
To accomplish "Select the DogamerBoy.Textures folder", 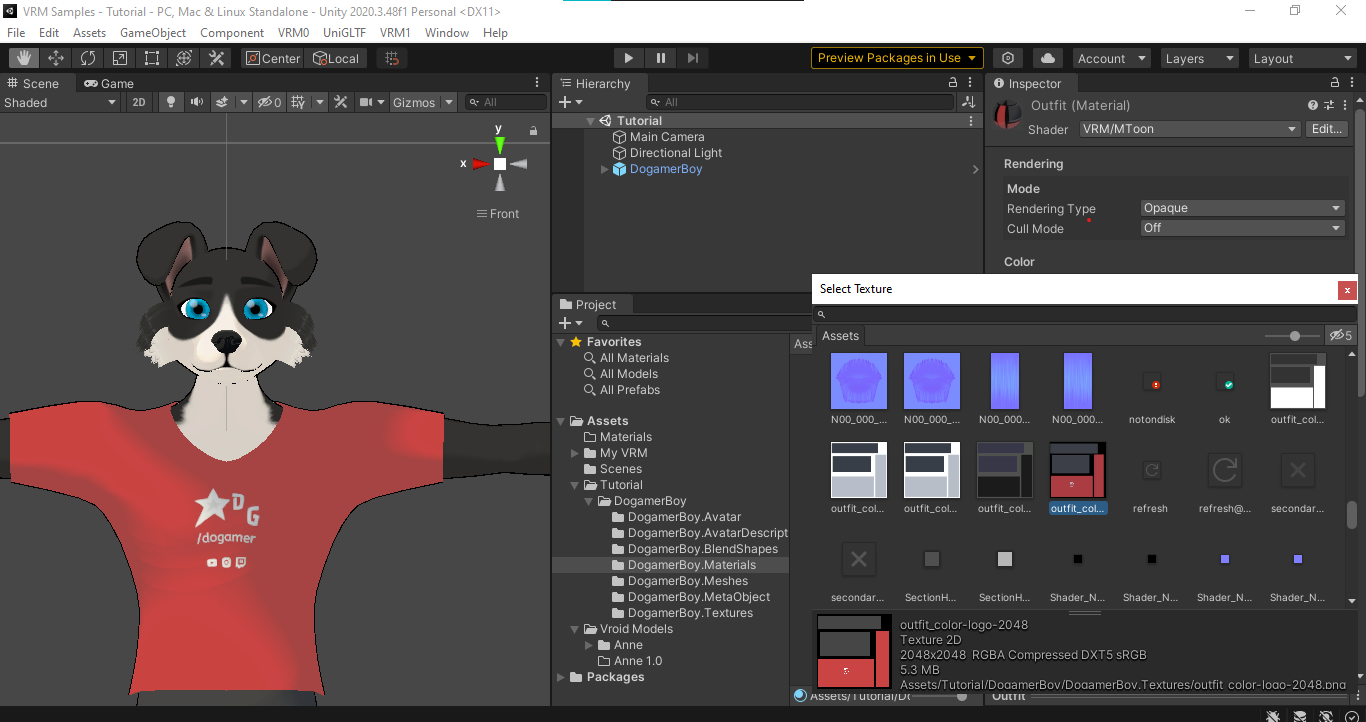I will pyautogui.click(x=690, y=613).
